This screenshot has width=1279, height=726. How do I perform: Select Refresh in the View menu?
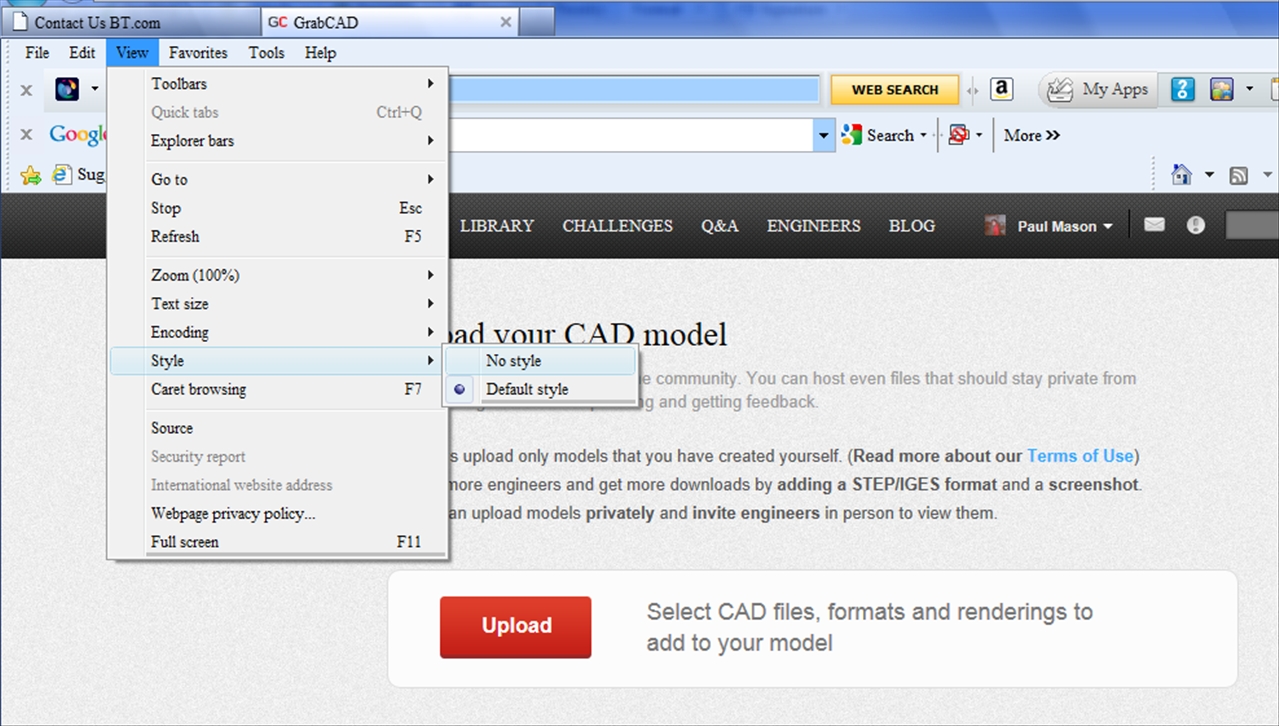[x=278, y=237]
